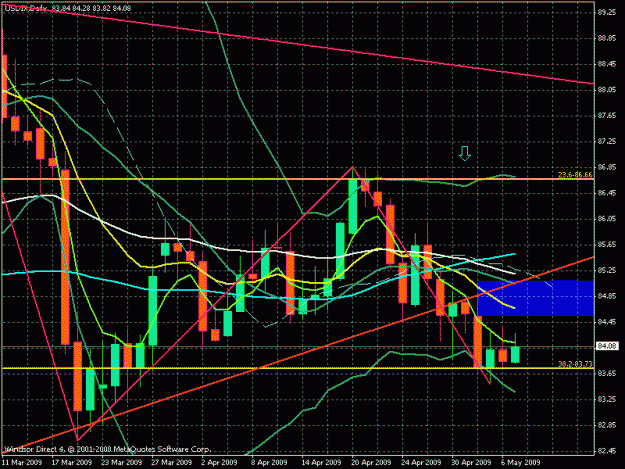This screenshot has width=625, height=469.
Task: Click the 89.25 price axis label
Action: click(607, 13)
